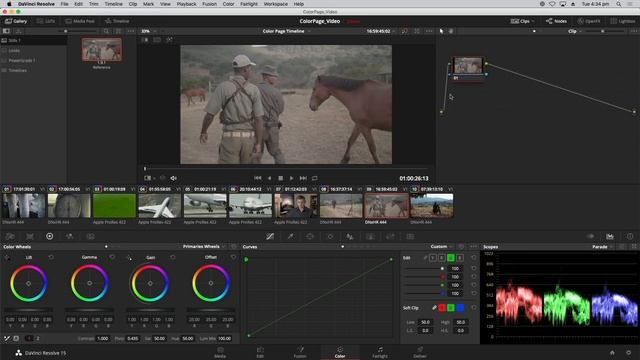Open the Gallery panel
This screenshot has width=640, height=360.
tap(16, 21)
